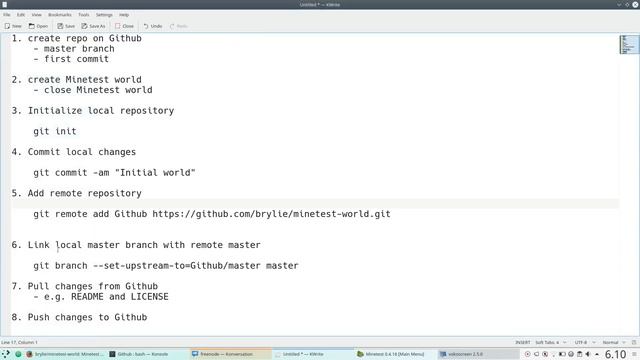Click the battery tray icon
This screenshot has width=640, height=360.
(x=562, y=354)
